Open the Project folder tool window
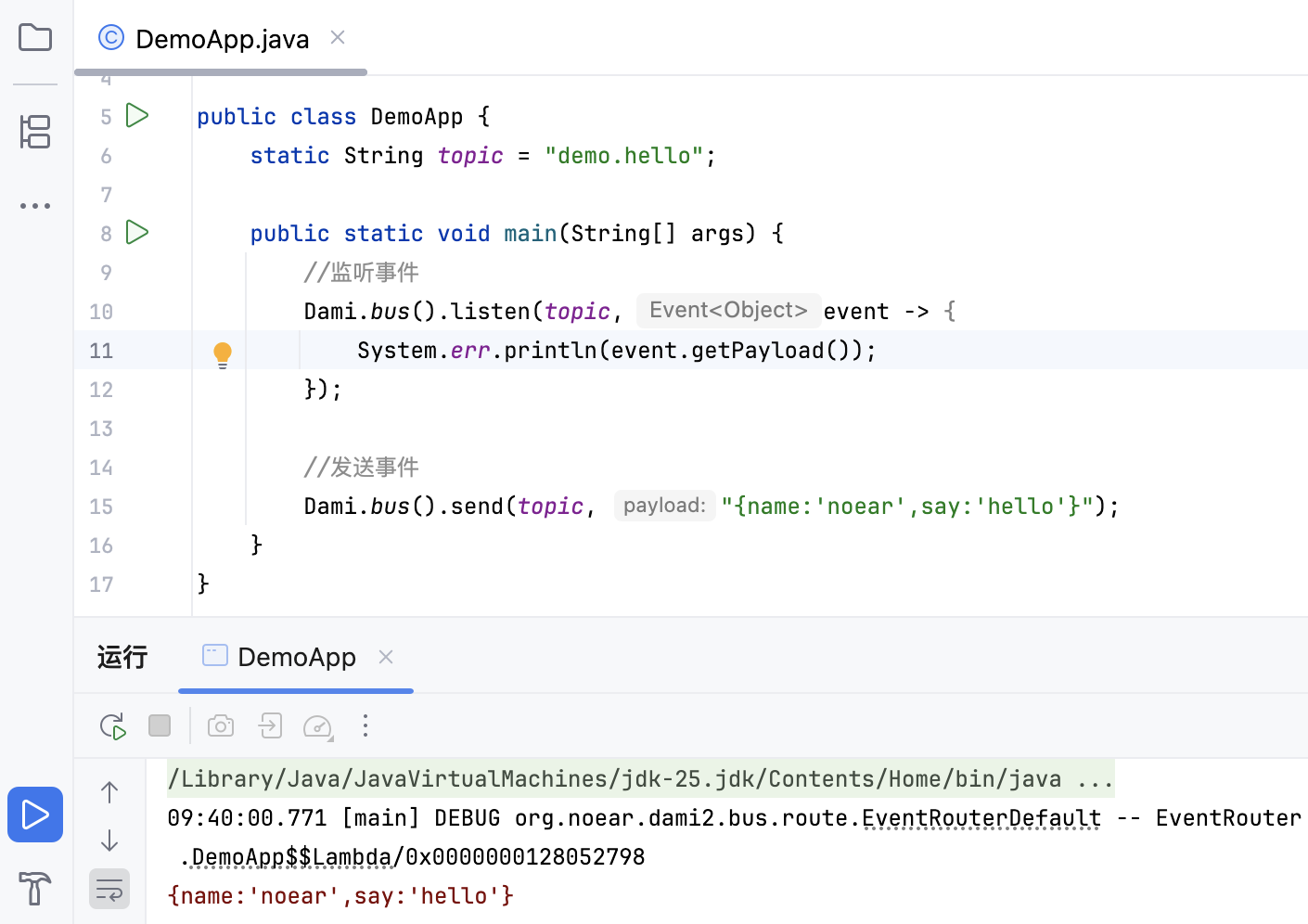This screenshot has width=1308, height=924. tap(35, 38)
